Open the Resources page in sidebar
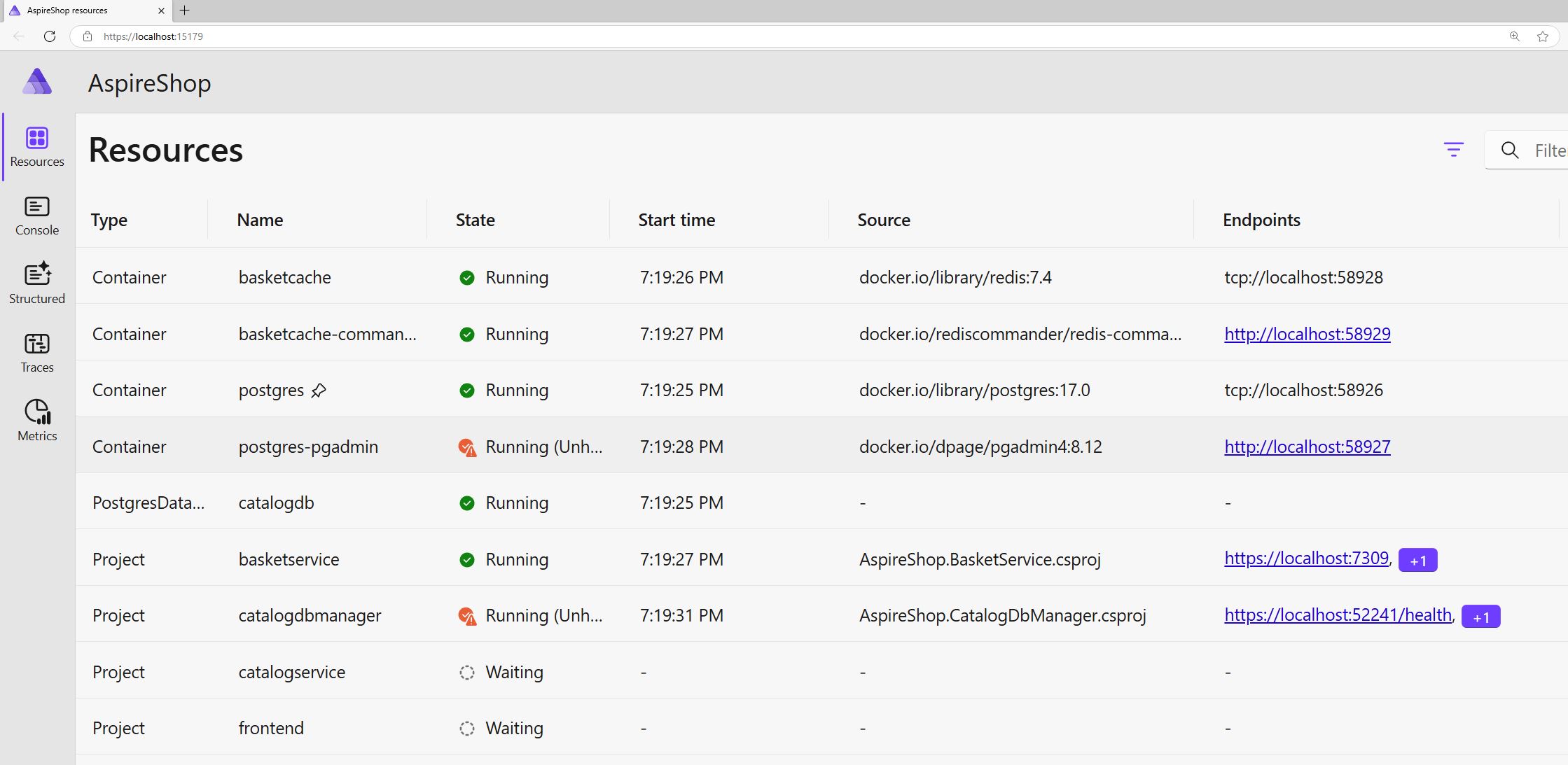 (37, 147)
